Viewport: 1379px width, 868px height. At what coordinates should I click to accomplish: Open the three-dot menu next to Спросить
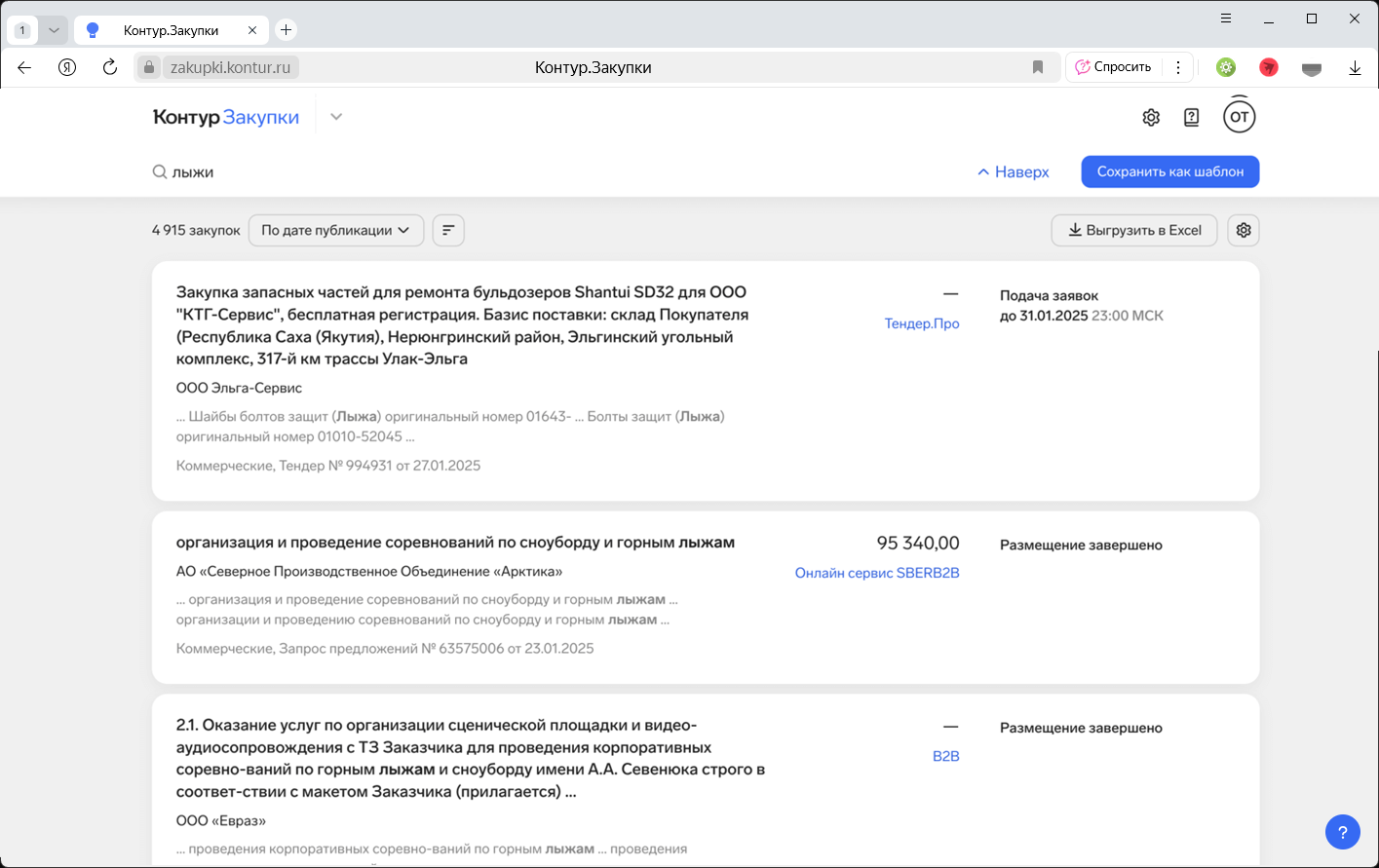[1178, 67]
